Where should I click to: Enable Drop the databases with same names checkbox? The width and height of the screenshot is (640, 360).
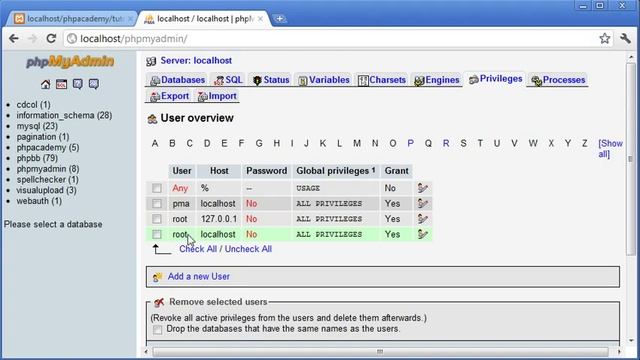pyautogui.click(x=158, y=330)
